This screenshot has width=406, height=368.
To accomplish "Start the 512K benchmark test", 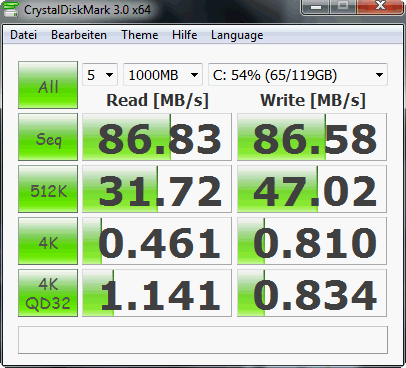I will [x=48, y=189].
